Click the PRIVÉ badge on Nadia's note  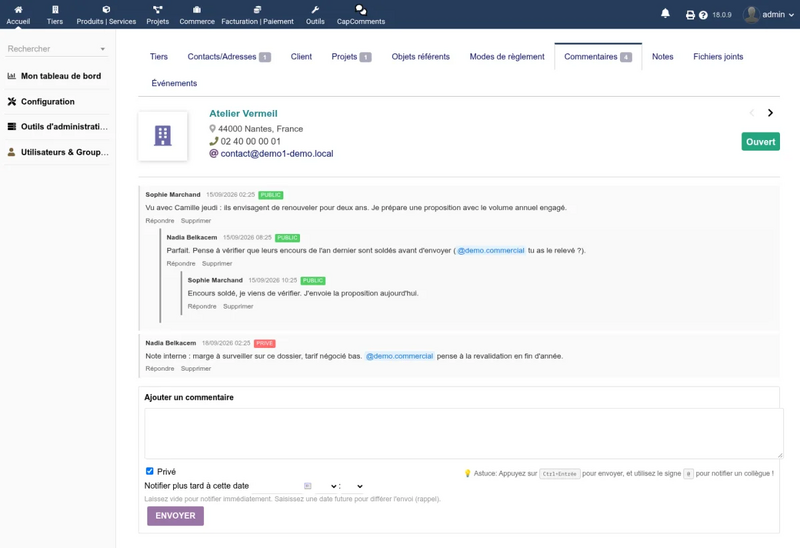265,343
